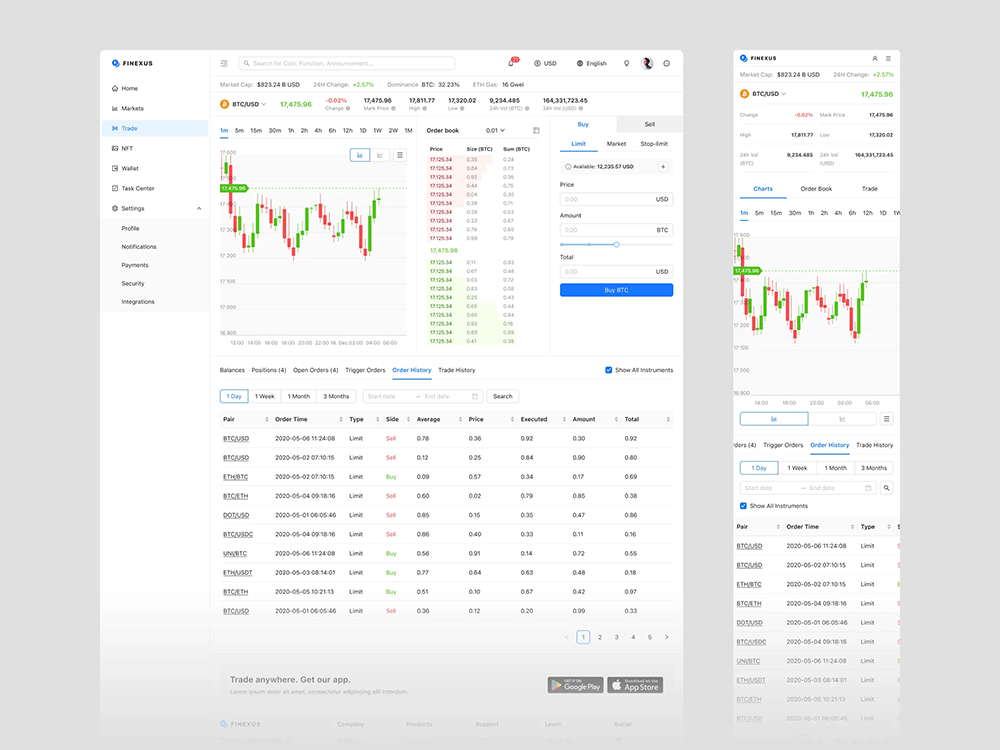Click the NFT sidebar icon
The image size is (1000, 750).
tap(120, 148)
